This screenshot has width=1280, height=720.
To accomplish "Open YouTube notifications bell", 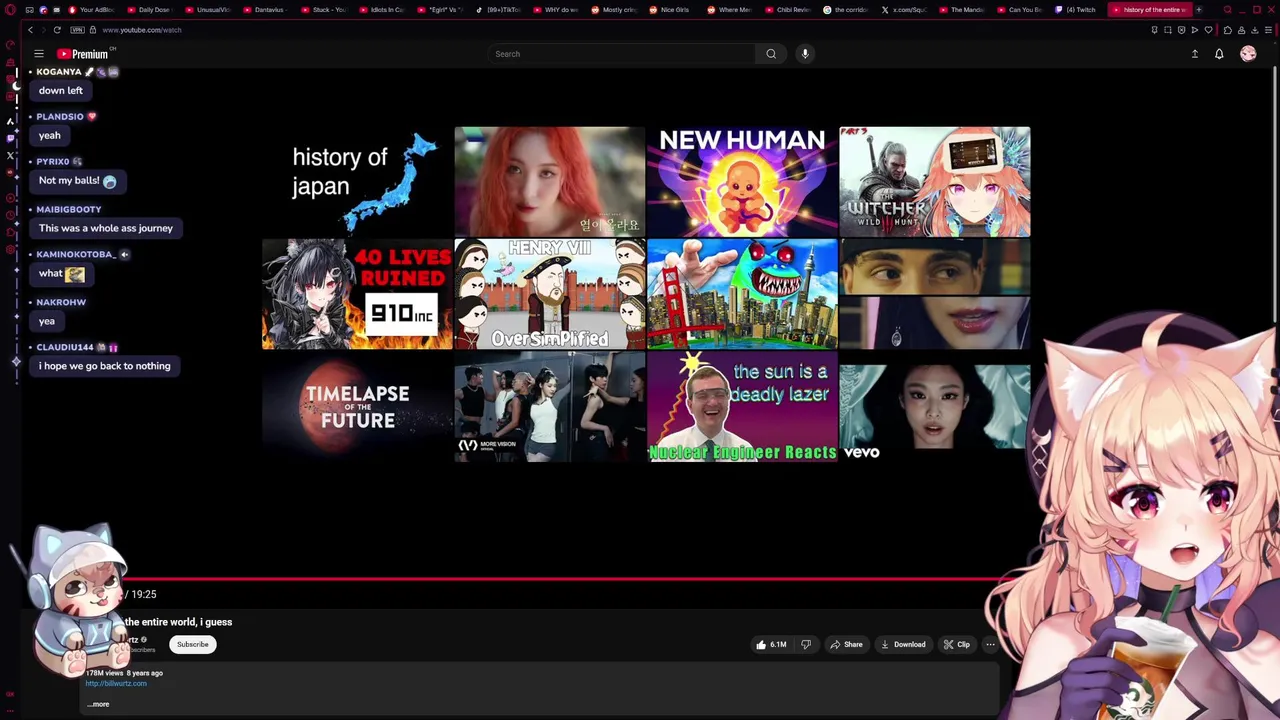I will pos(1219,54).
